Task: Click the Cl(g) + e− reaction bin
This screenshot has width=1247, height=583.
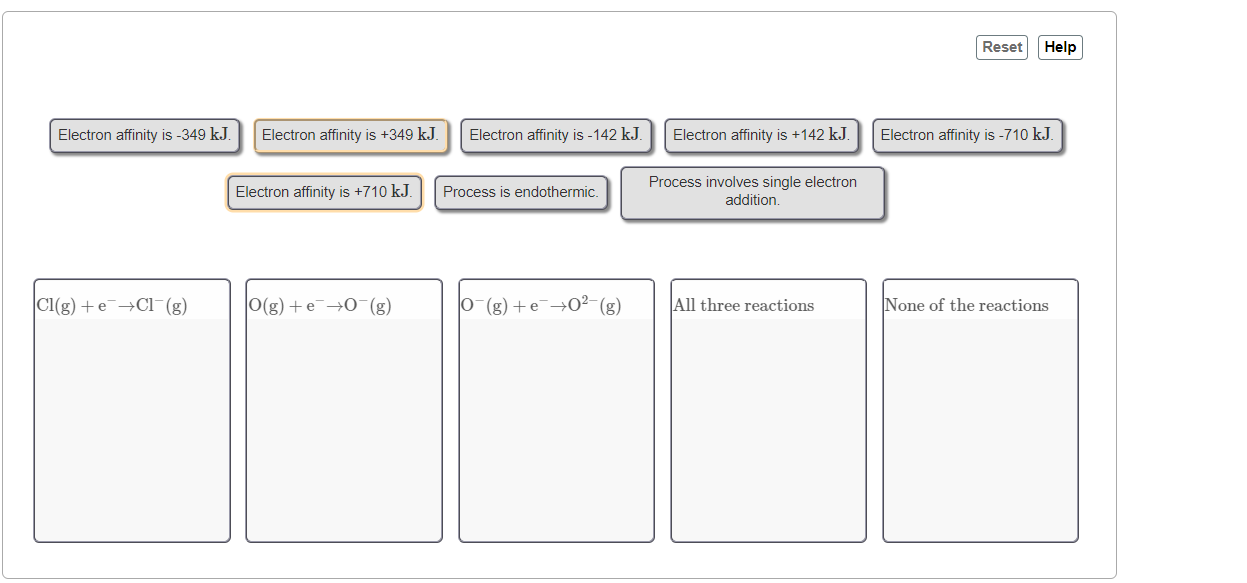Action: click(x=132, y=410)
